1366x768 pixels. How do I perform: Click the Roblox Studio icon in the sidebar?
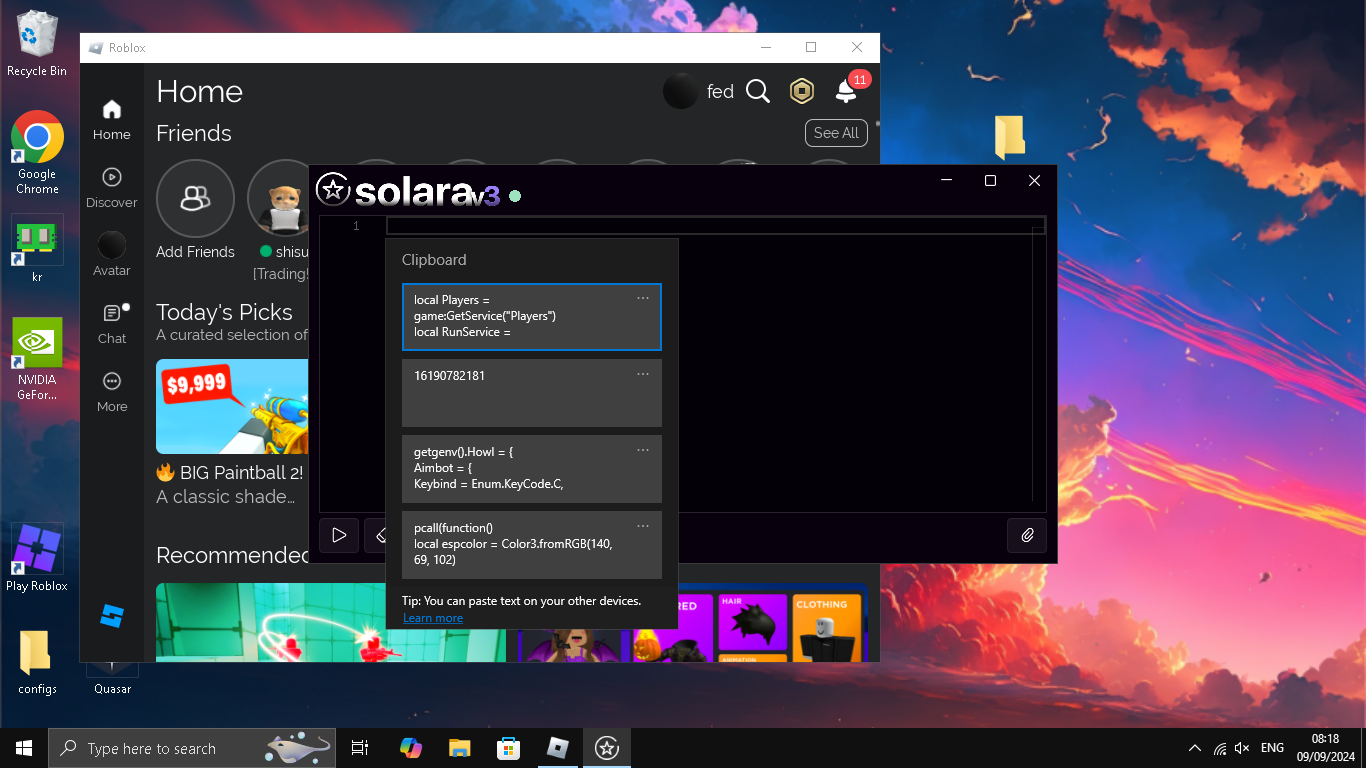click(x=112, y=616)
